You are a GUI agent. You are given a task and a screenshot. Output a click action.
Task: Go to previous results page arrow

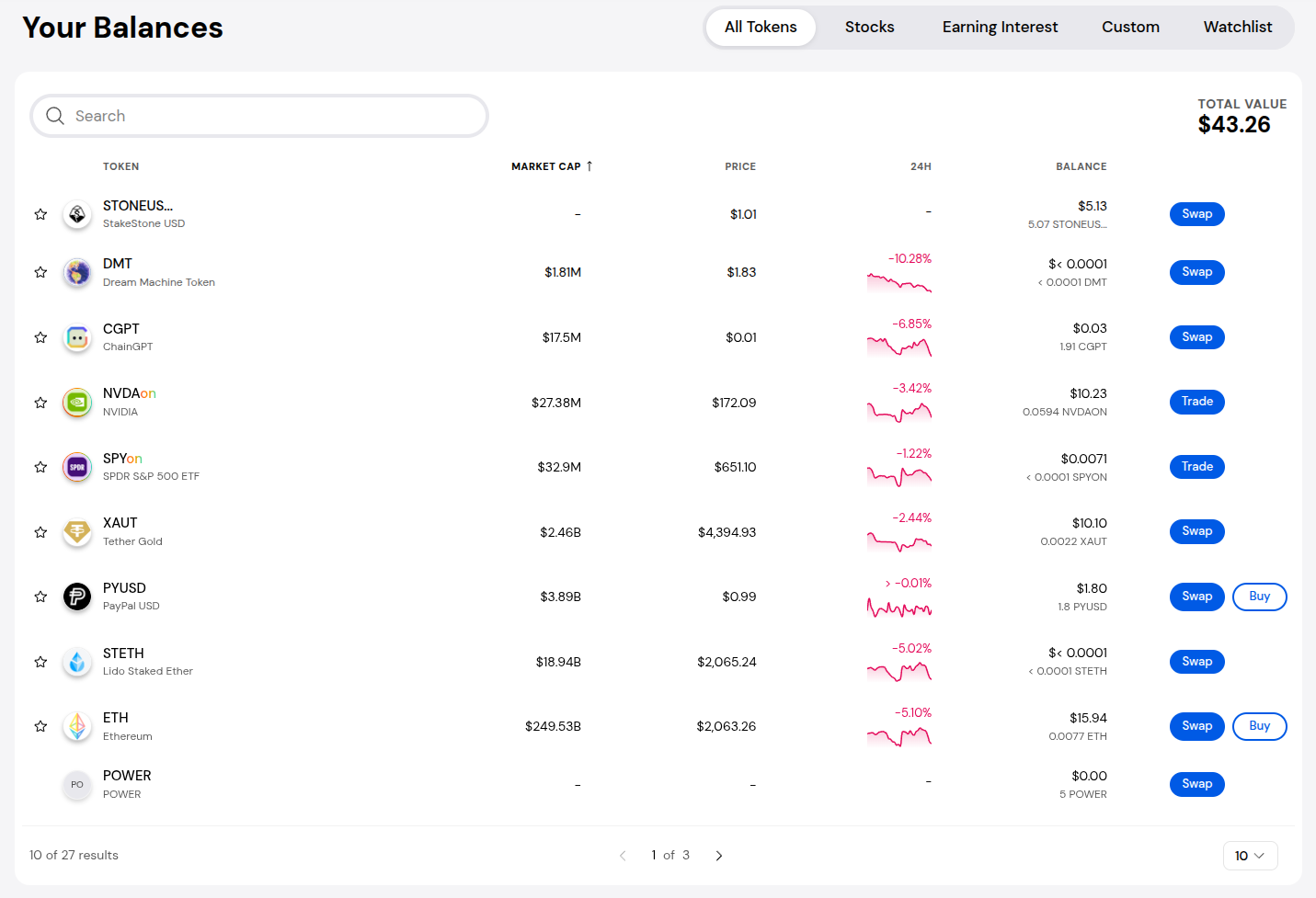tap(623, 856)
